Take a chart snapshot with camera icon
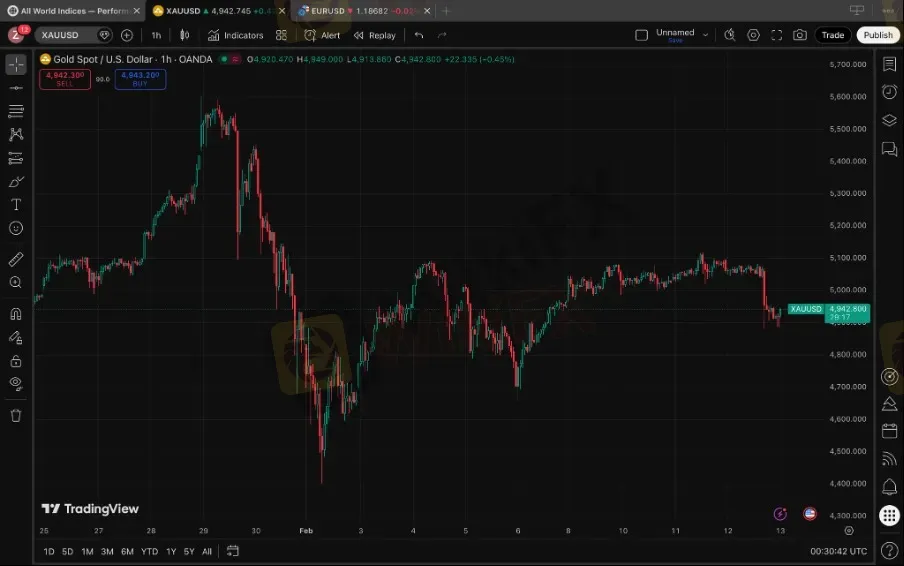The width and height of the screenshot is (904, 566). tap(800, 35)
